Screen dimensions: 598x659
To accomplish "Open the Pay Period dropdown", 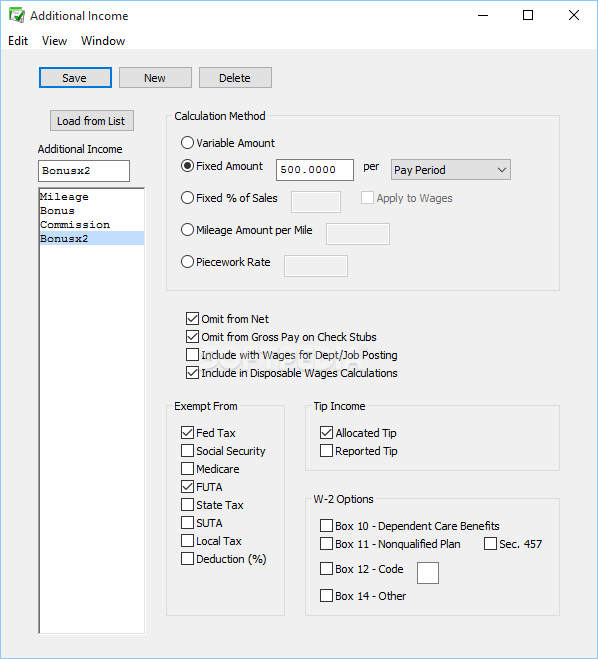I will [450, 170].
